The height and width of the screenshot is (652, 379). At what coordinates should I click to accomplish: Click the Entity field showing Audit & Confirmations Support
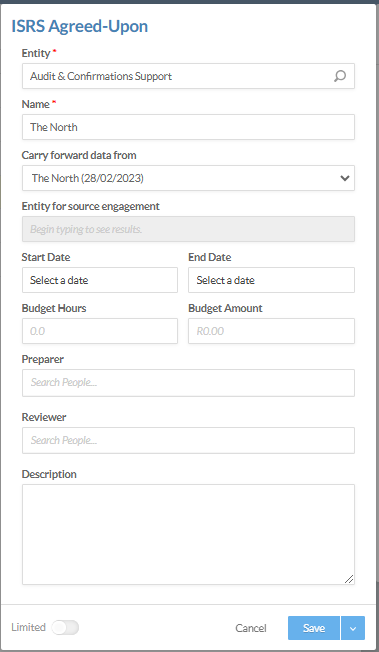tap(188, 76)
